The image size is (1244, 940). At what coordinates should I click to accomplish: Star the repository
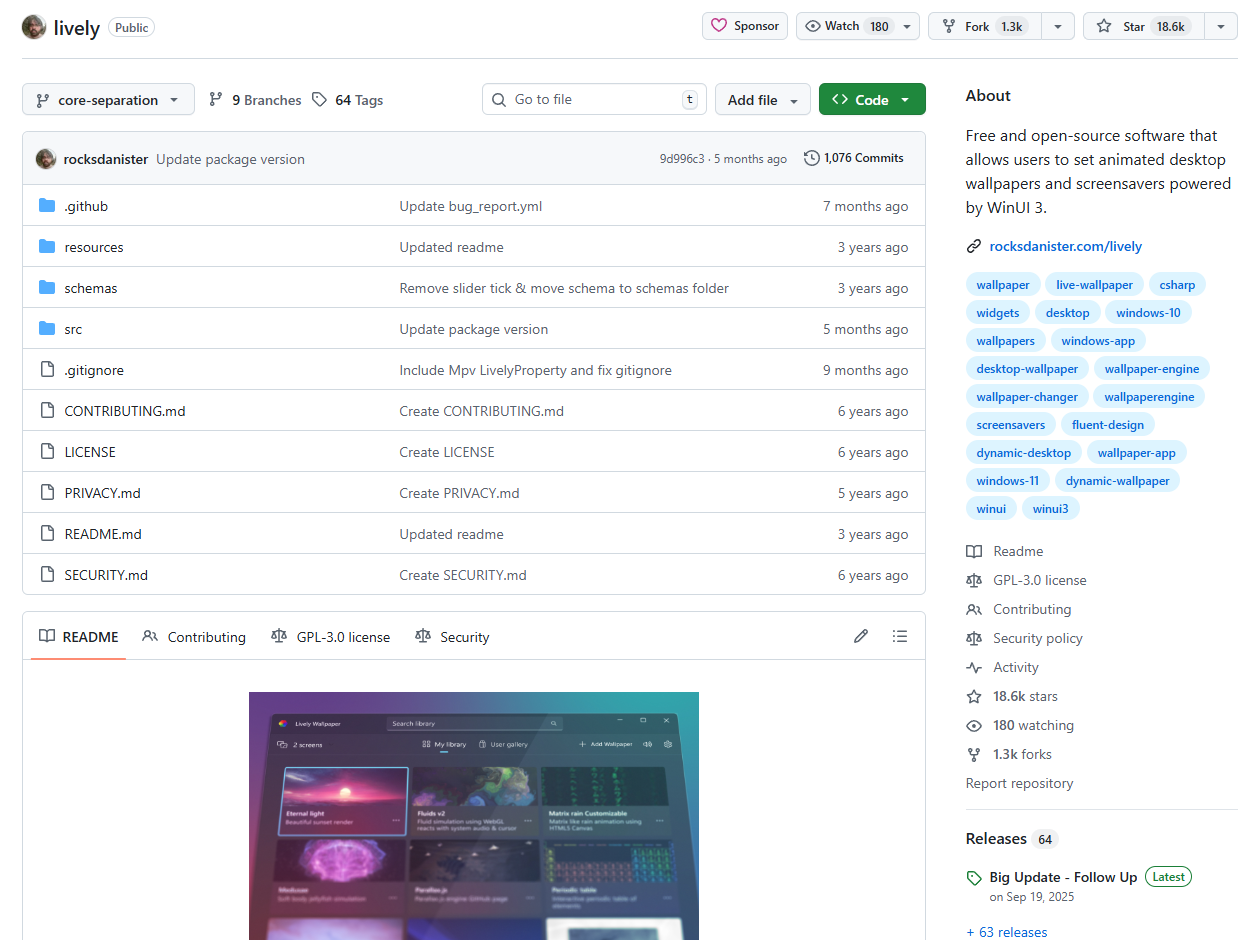tap(1143, 26)
